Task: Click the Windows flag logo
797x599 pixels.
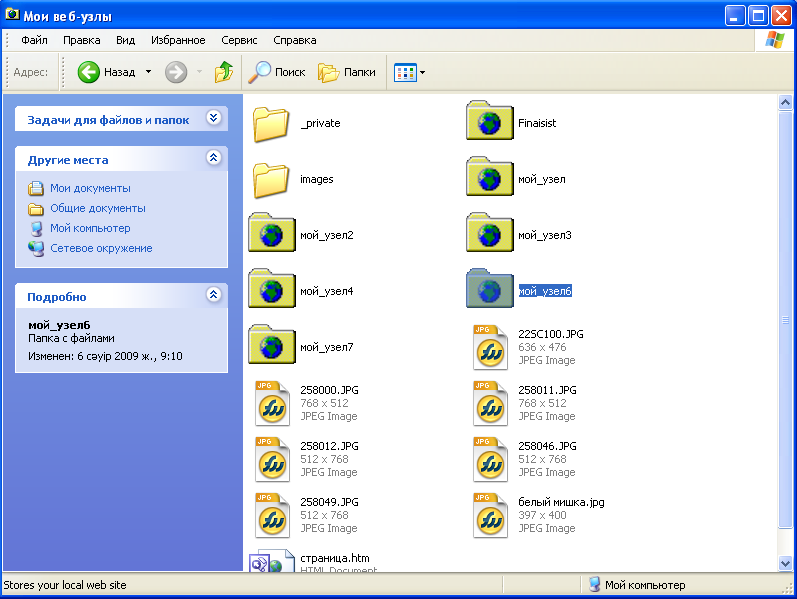Action: tap(775, 40)
